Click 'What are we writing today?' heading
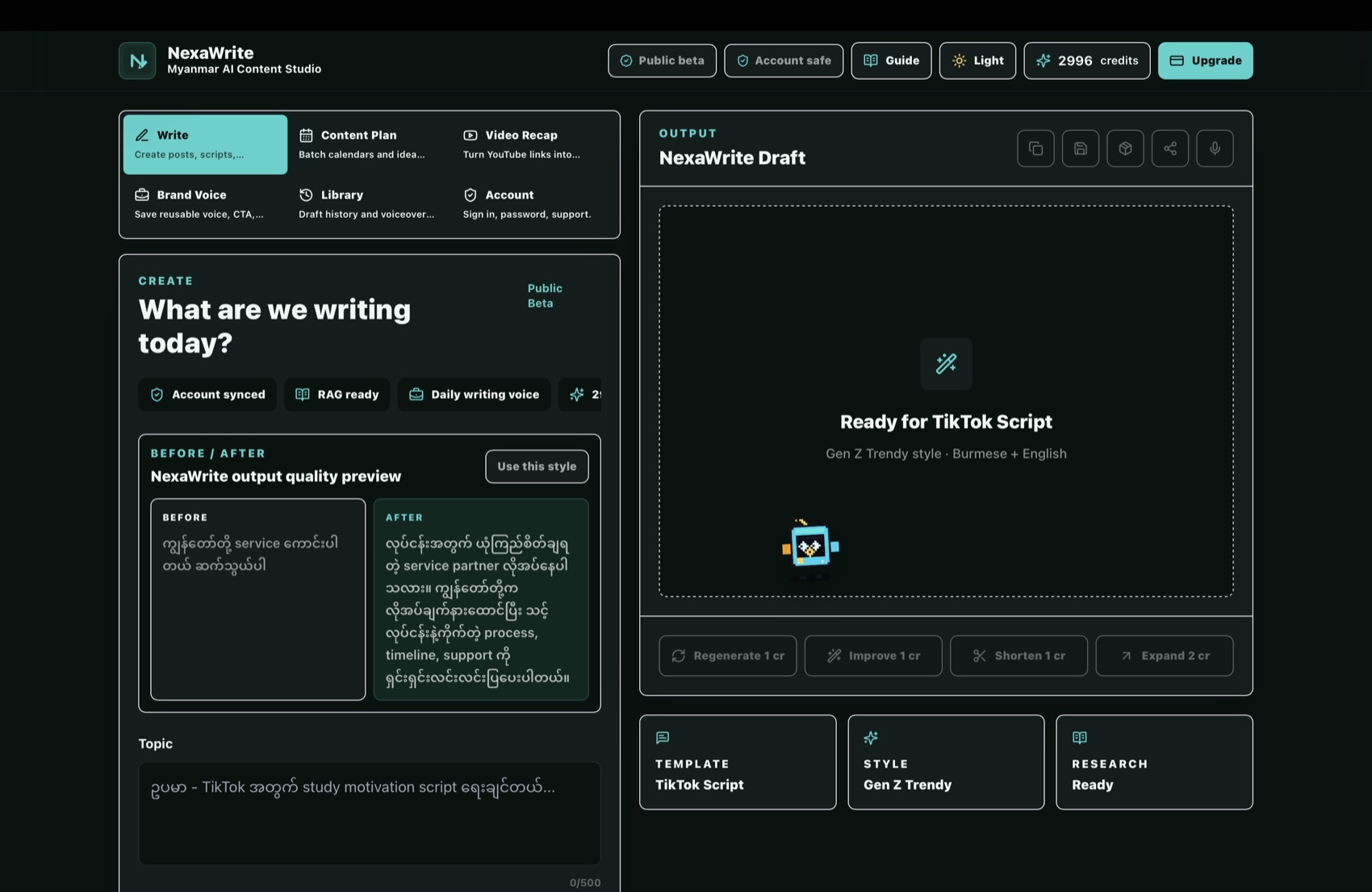The height and width of the screenshot is (892, 1372). click(x=274, y=326)
